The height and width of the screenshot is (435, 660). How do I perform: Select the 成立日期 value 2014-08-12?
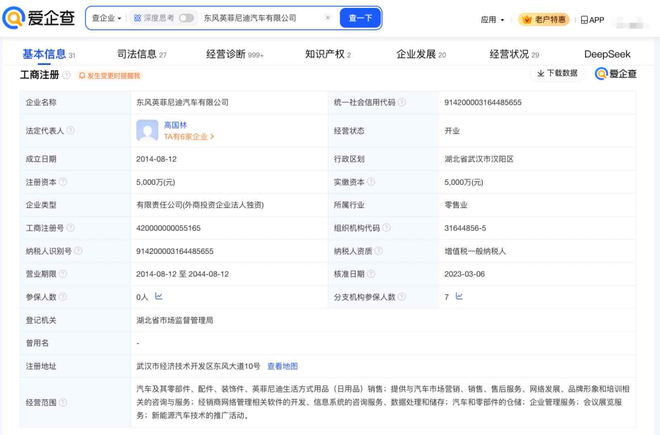(156, 159)
